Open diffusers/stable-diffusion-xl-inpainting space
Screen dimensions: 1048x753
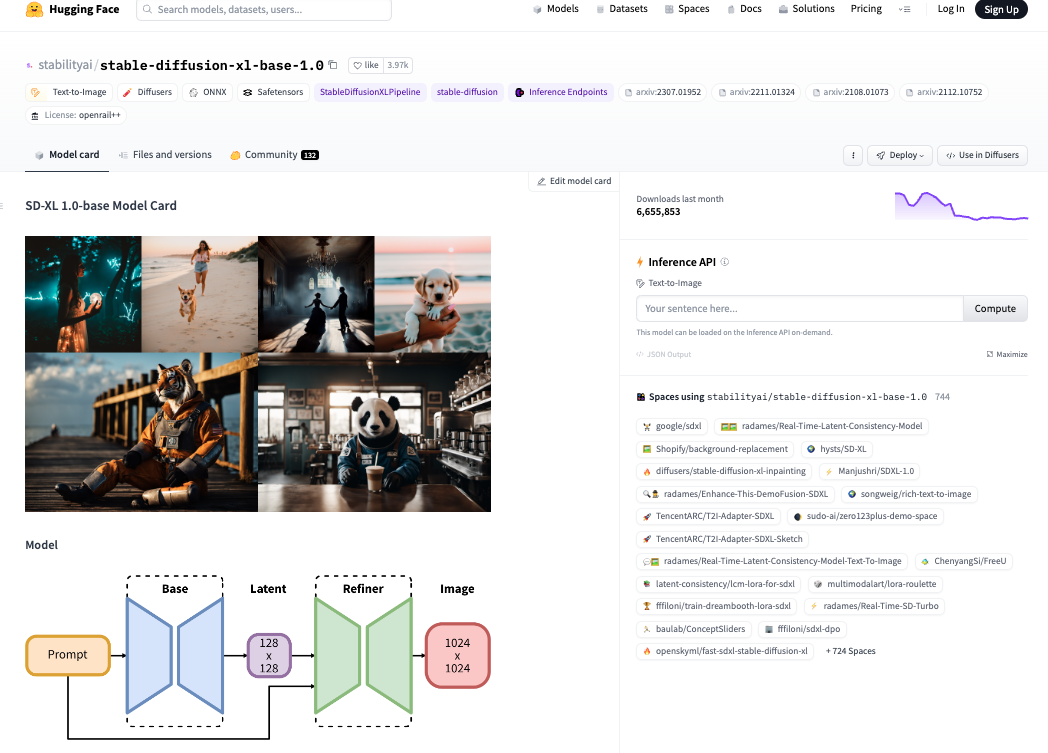pos(724,471)
